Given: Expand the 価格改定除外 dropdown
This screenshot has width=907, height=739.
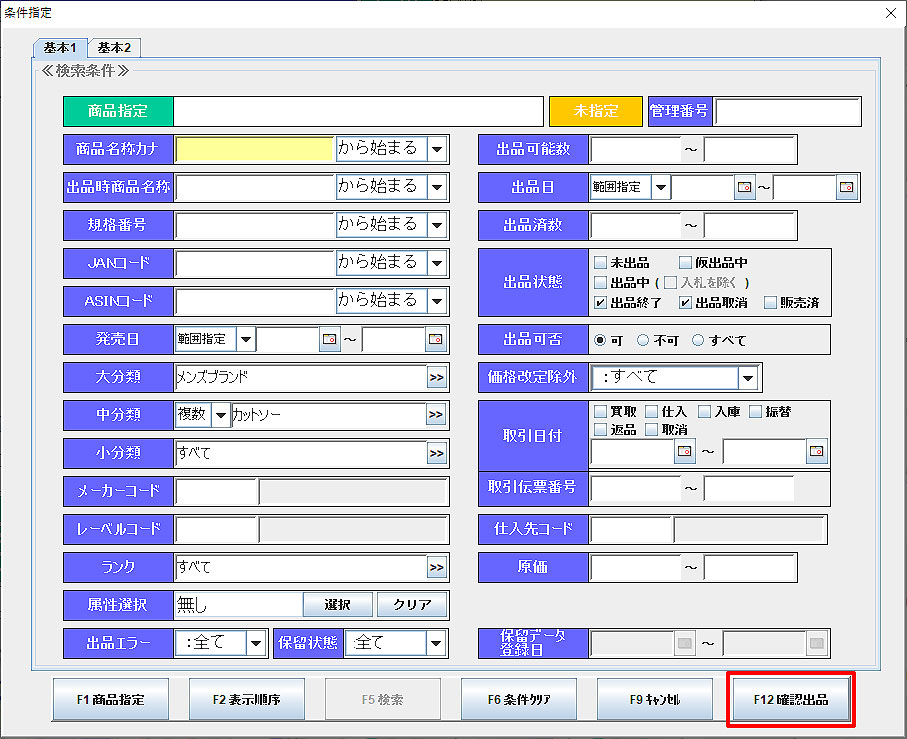Looking at the screenshot, I should (x=748, y=378).
